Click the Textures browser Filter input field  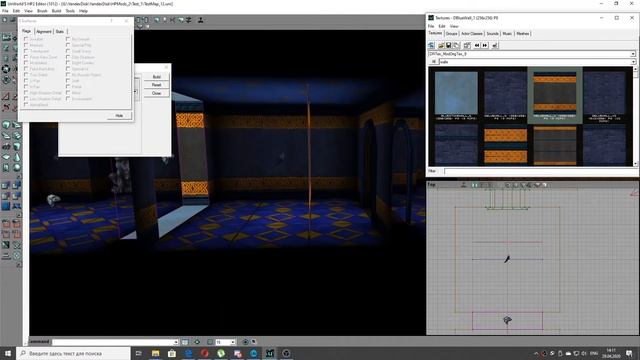point(539,171)
